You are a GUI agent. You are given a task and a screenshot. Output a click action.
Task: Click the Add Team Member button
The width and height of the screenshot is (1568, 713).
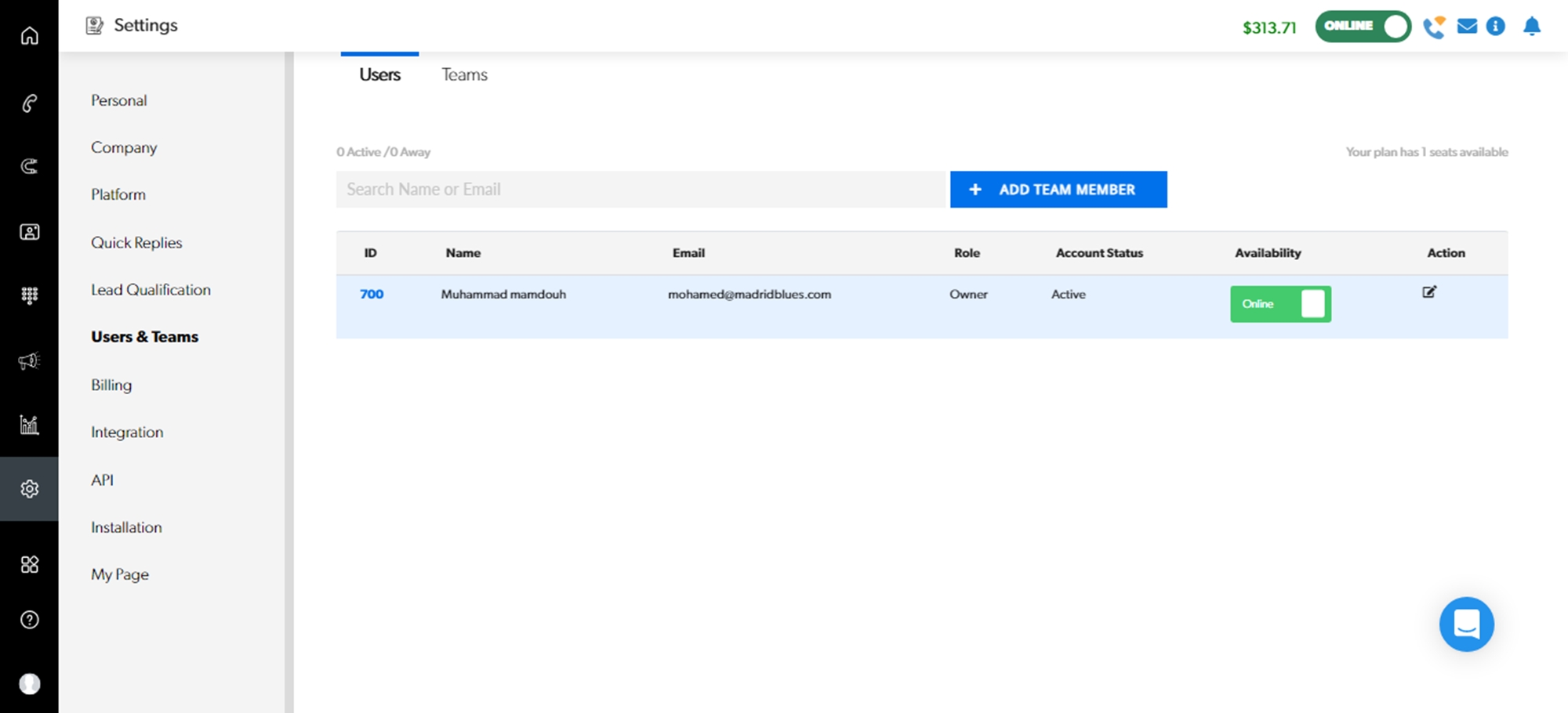[x=1058, y=190]
